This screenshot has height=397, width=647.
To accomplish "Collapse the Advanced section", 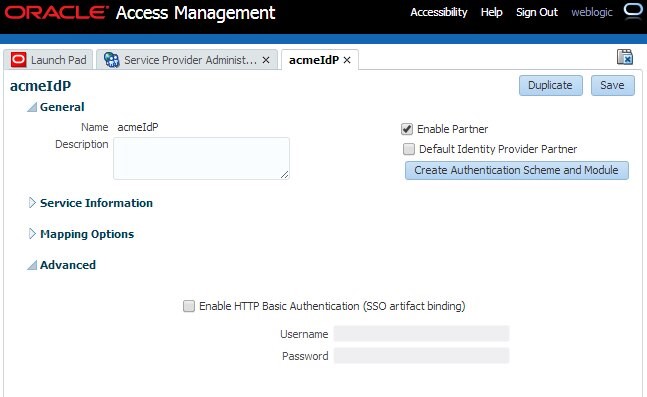I will pyautogui.click(x=32, y=265).
